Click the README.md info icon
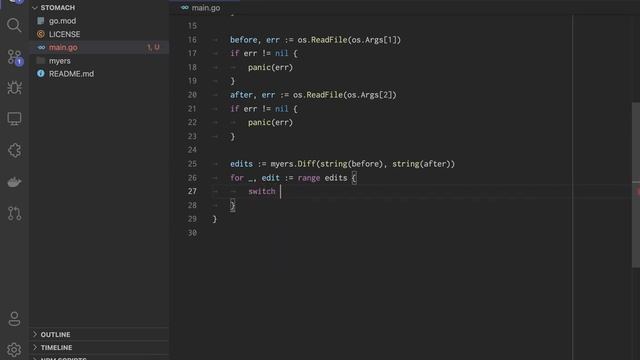The height and width of the screenshot is (360, 640). click(x=40, y=74)
